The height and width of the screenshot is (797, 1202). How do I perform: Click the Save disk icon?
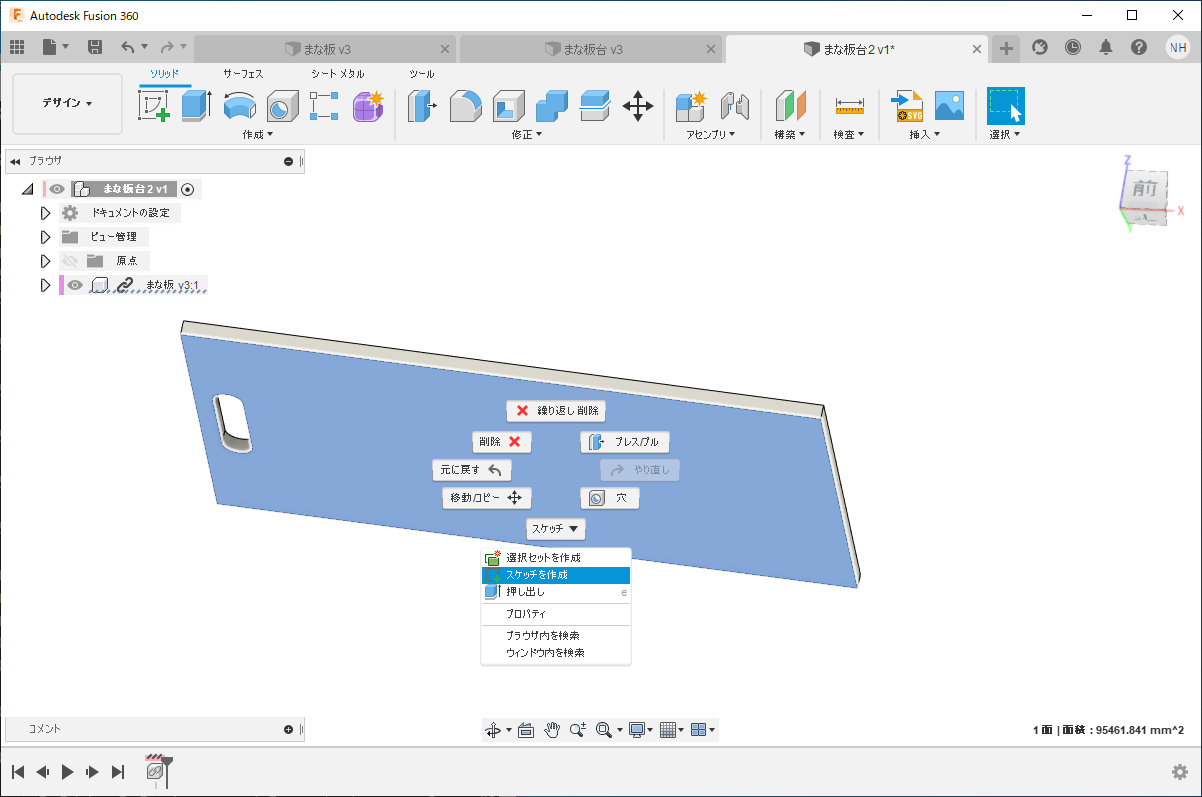[95, 47]
